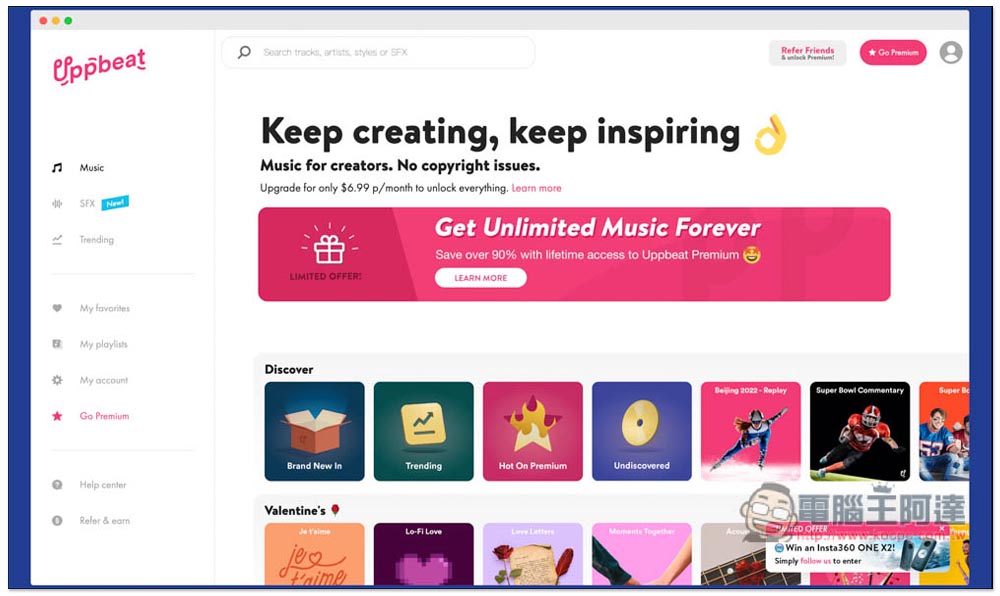Open the Brand New In tile
Viewport: 1000px width, 596px height.
click(x=314, y=431)
